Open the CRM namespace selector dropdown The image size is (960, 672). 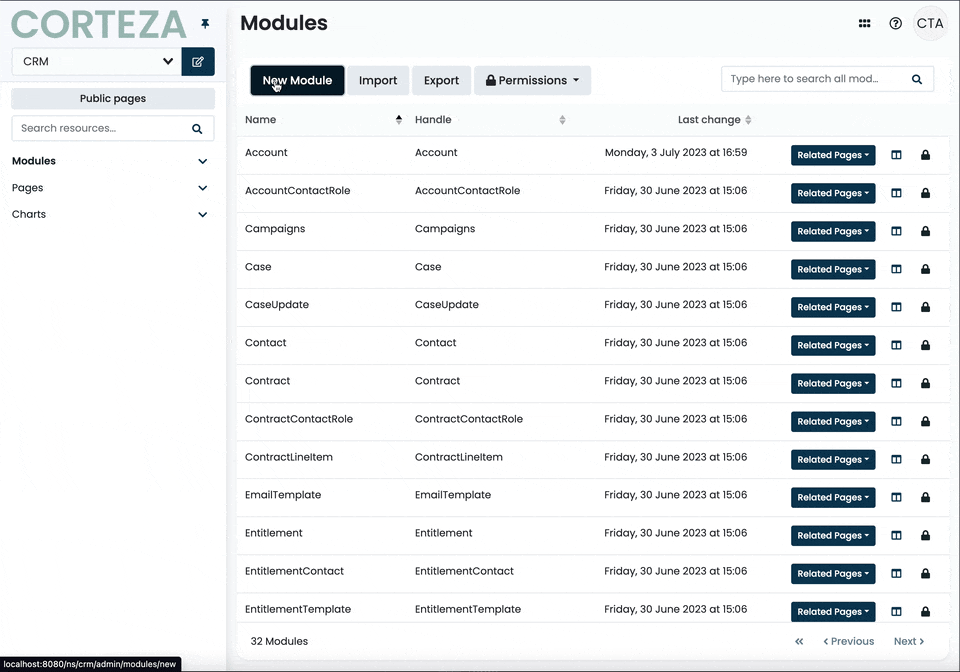point(95,61)
